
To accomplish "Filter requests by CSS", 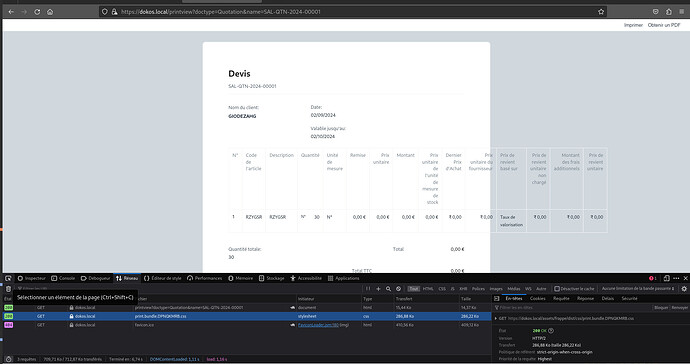I will point(442,289).
